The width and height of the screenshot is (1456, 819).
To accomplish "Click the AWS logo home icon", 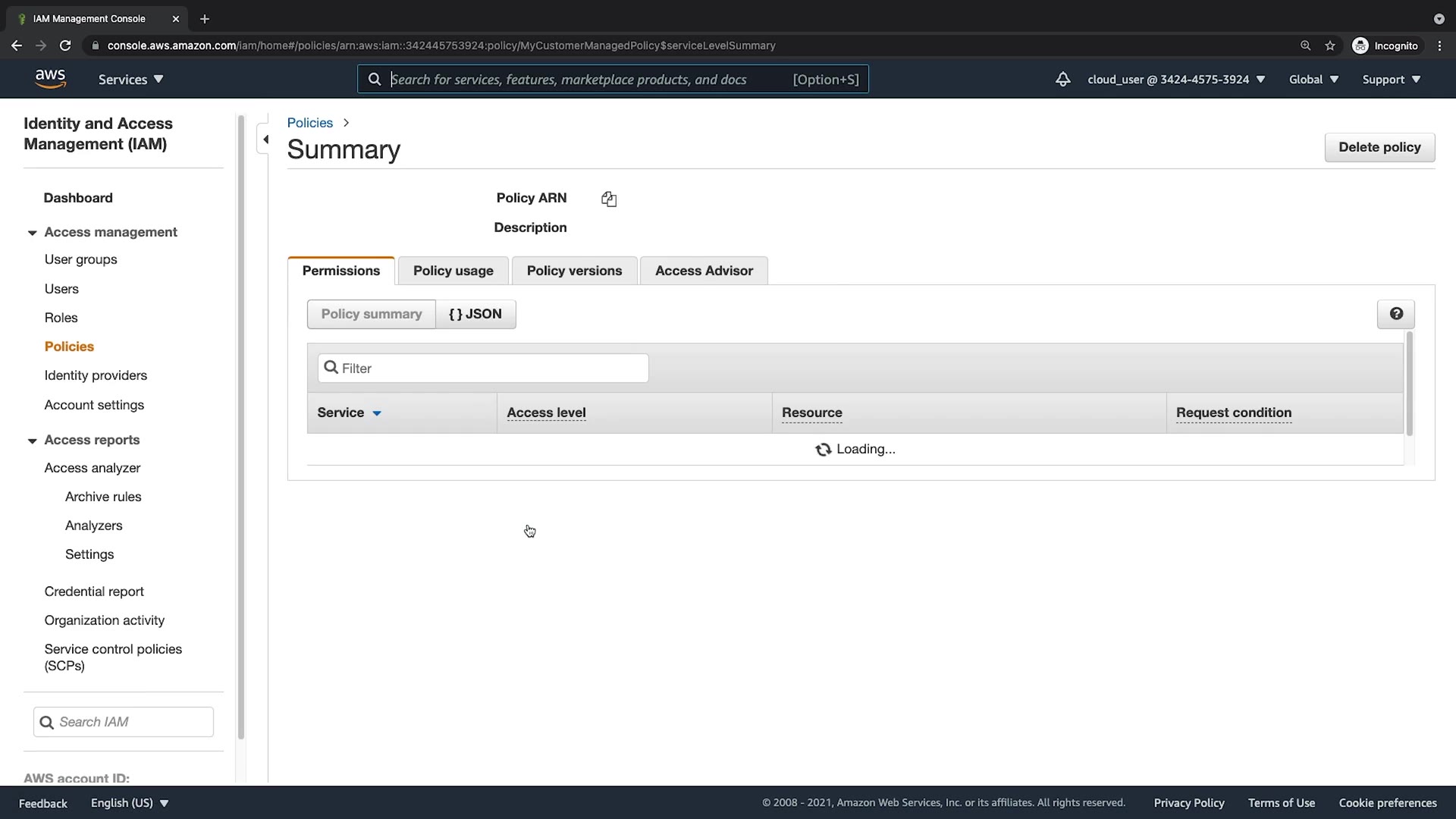I will click(x=50, y=79).
